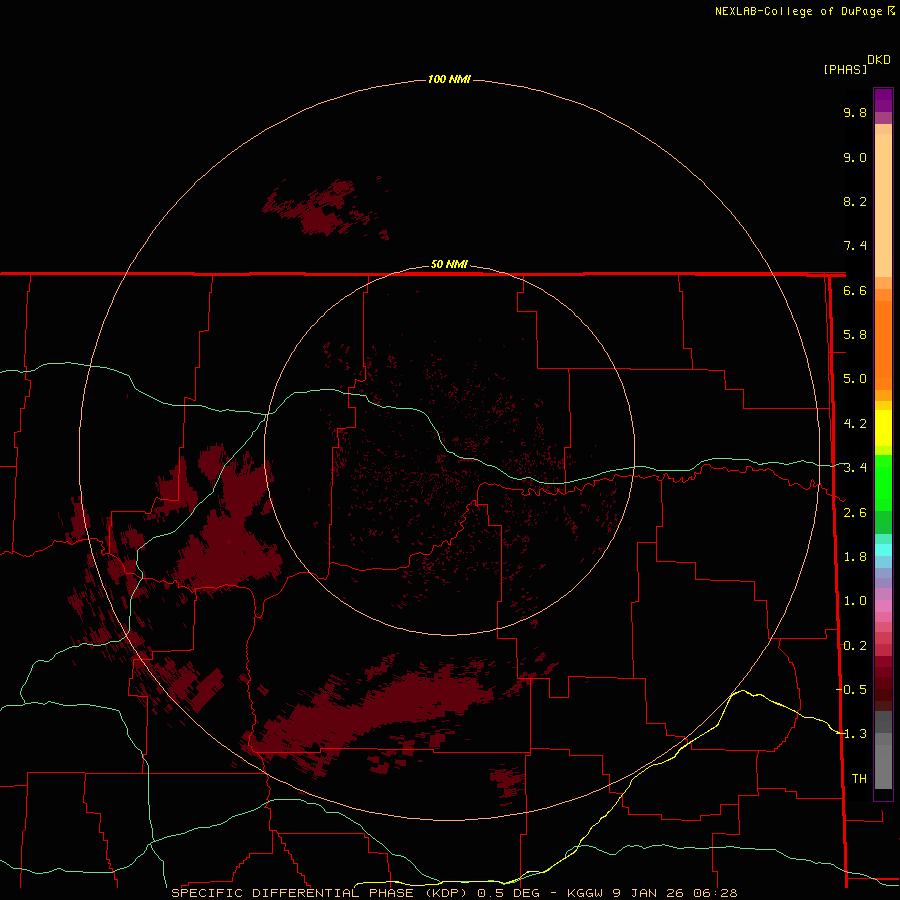900x900 pixels.
Task: Click the 3.4 color scale value
Action: click(x=855, y=468)
